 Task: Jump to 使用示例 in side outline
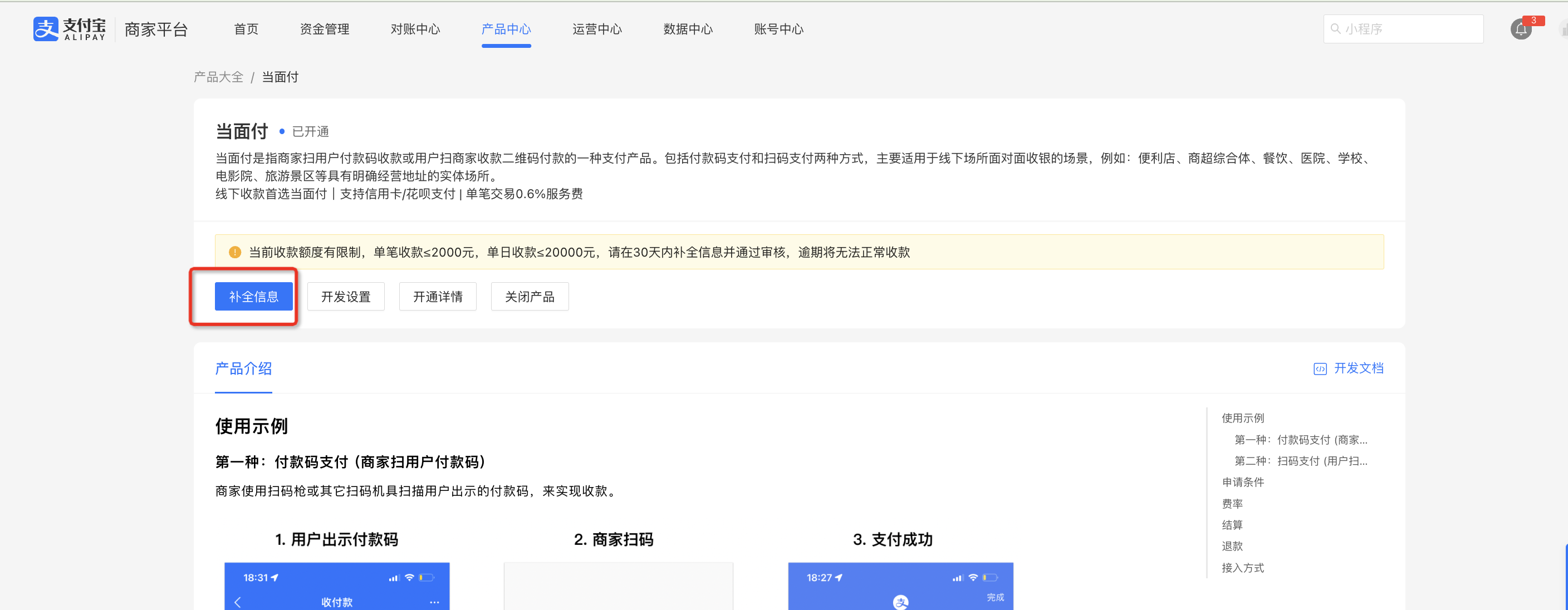[x=1243, y=418]
